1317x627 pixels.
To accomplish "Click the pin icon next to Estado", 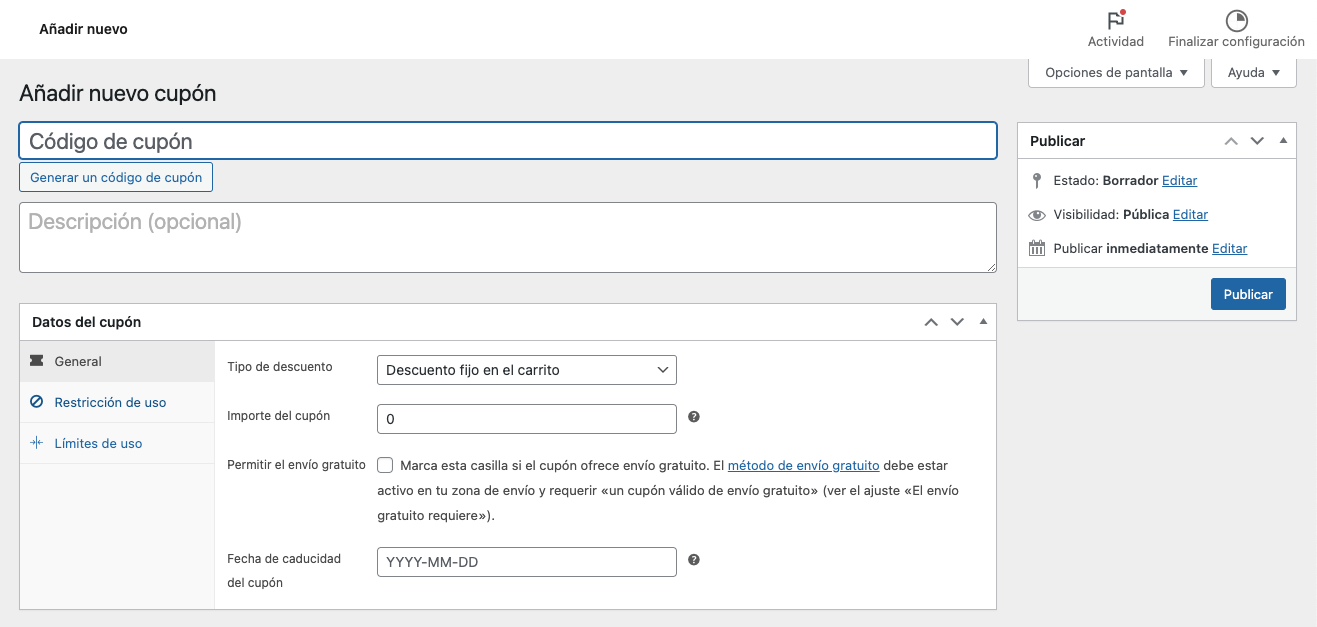I will [x=1037, y=180].
